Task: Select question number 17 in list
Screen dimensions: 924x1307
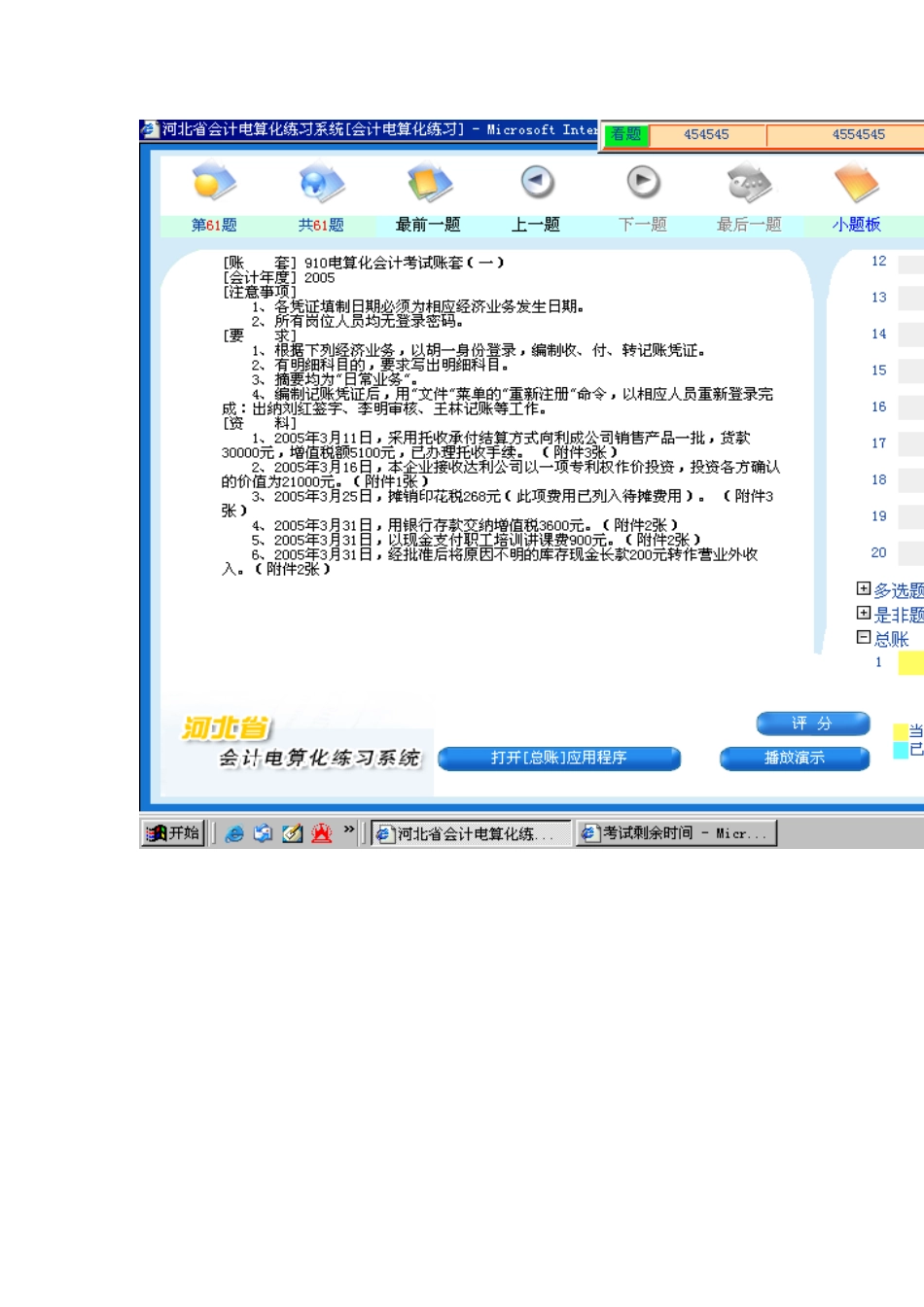Action: 878,443
